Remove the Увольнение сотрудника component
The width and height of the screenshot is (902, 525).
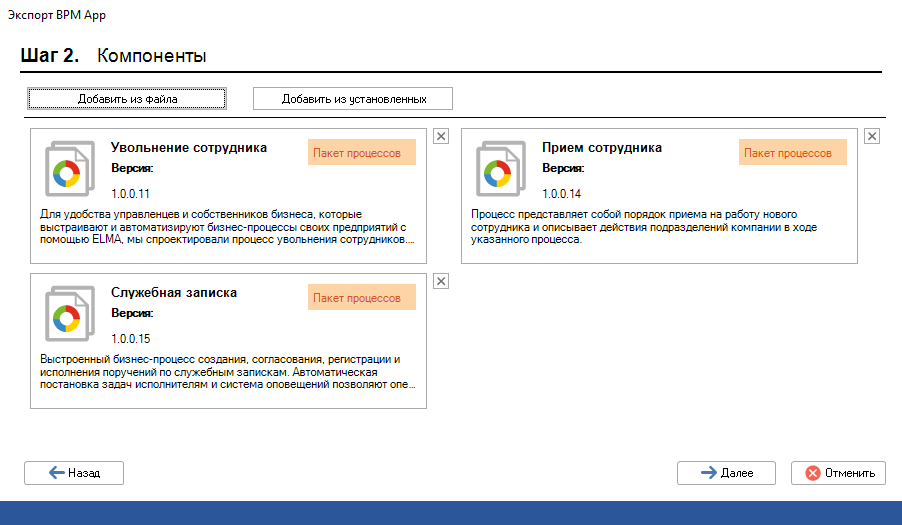point(441,137)
